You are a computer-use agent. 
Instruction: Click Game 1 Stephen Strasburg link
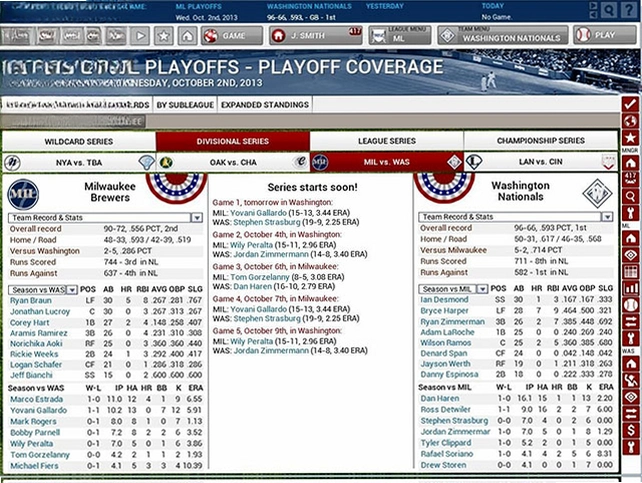(x=267, y=222)
